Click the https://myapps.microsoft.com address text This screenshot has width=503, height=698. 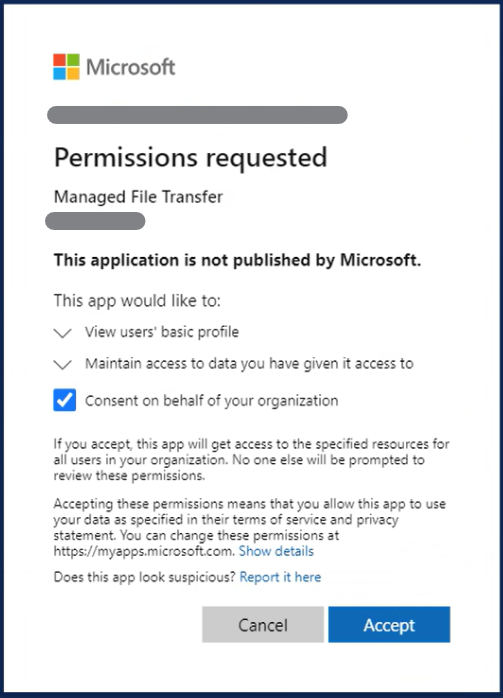144,551
